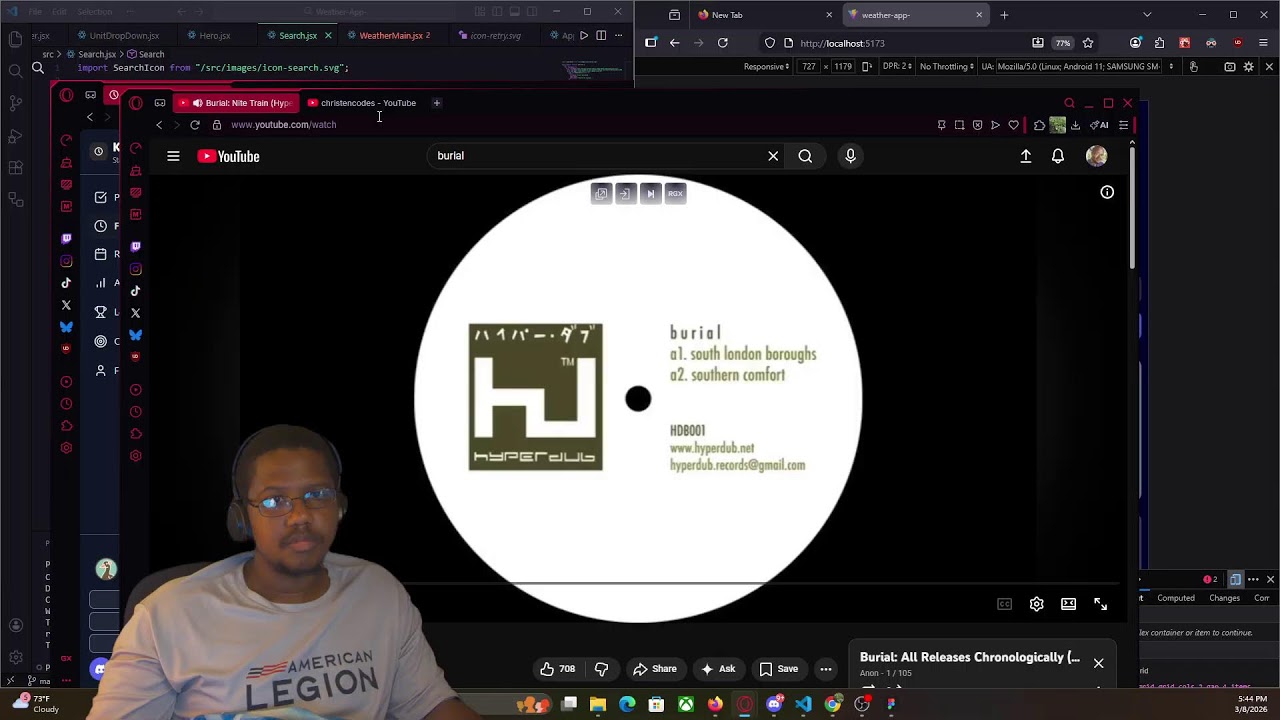Open Opera's AI button in the toolbar
Viewport: 1280px width, 720px height.
[x=1100, y=125]
